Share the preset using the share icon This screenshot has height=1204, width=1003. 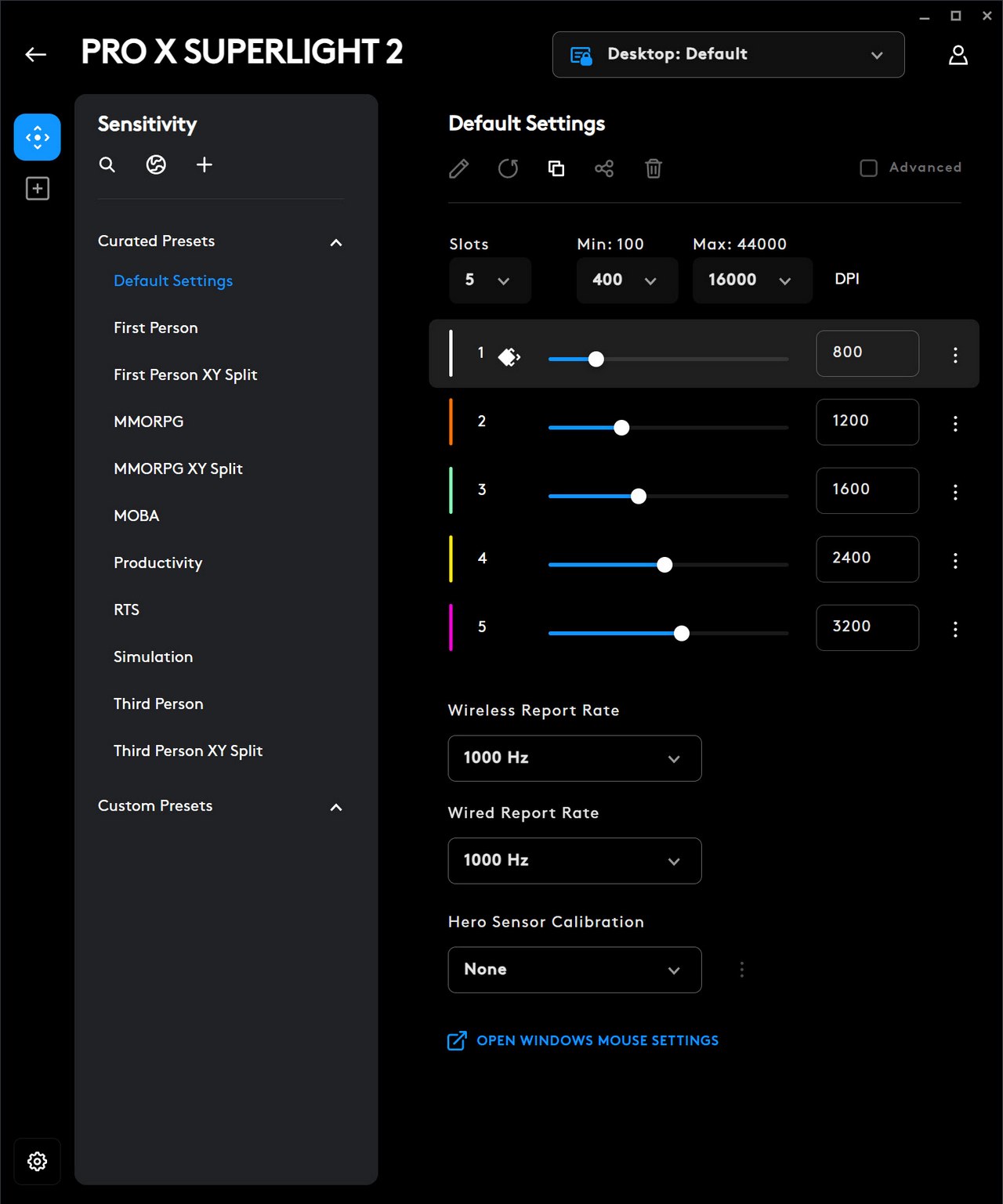[604, 168]
